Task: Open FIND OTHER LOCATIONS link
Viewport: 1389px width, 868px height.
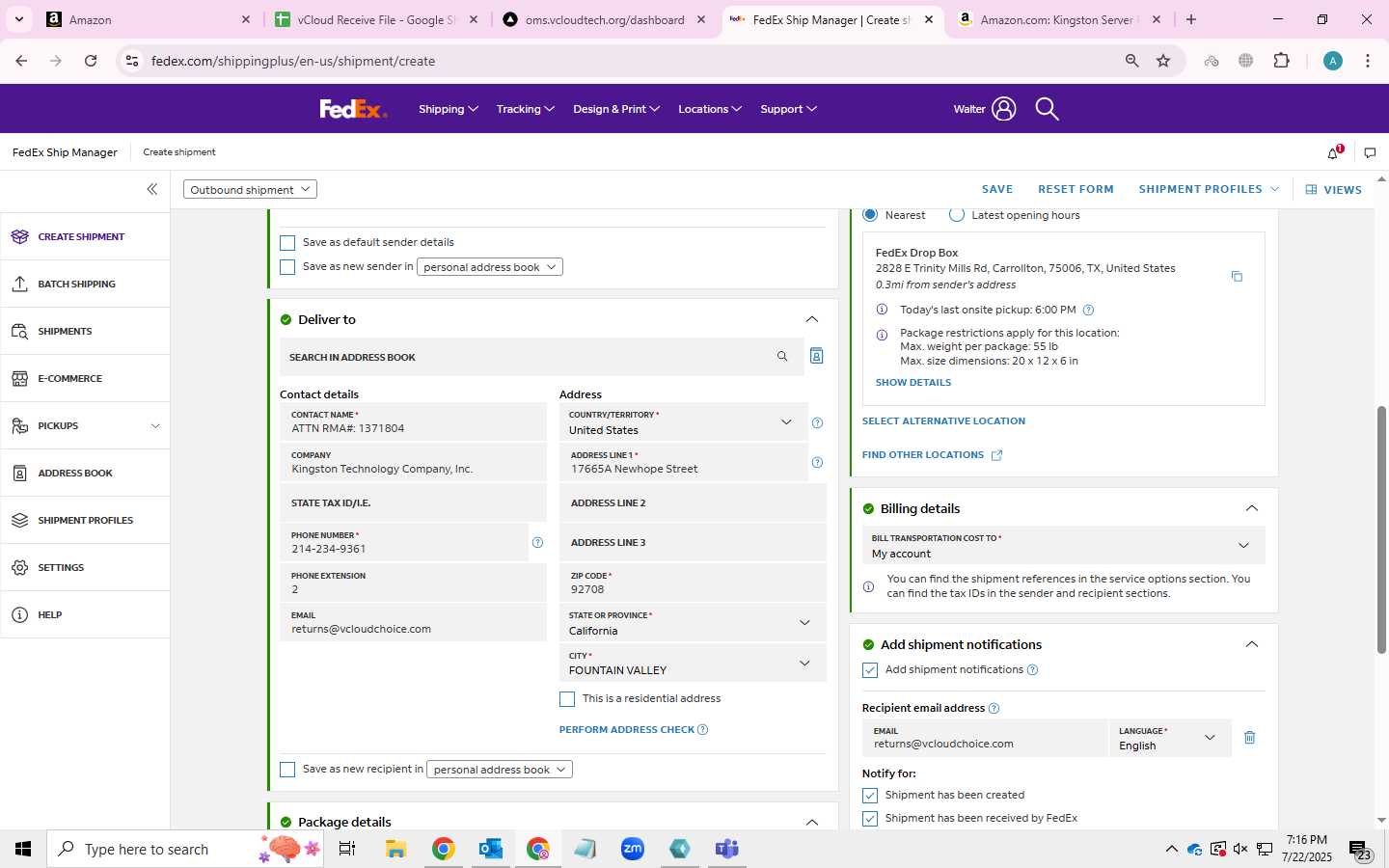Action: pyautogui.click(x=932, y=454)
